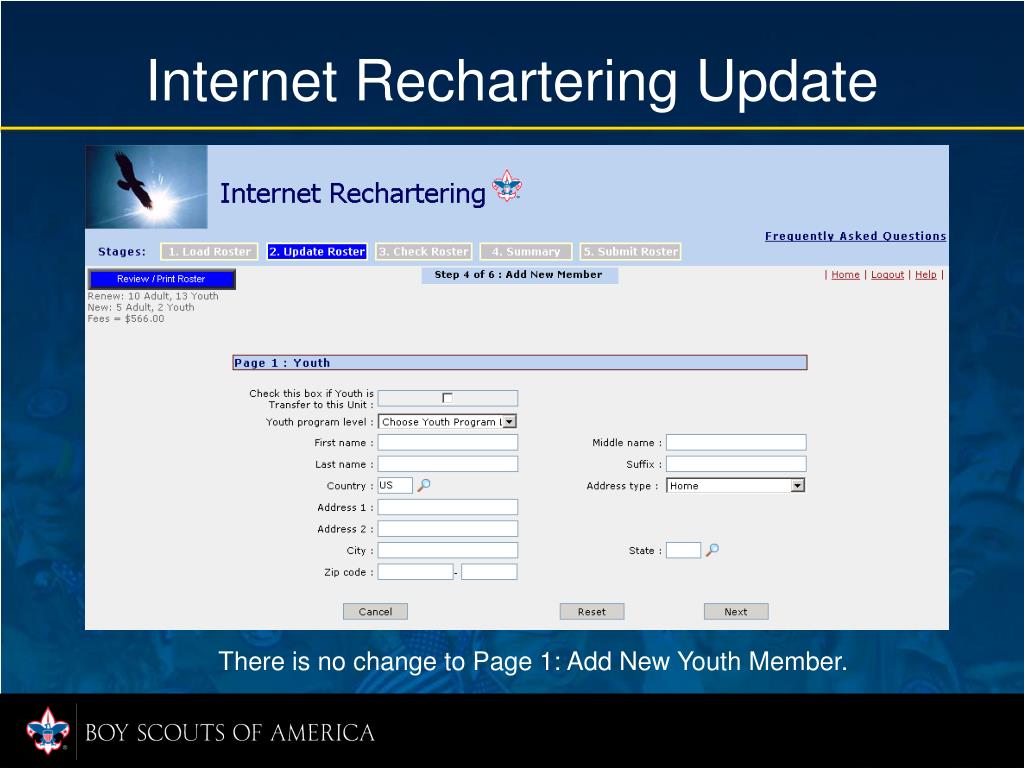
Task: Click the State lookup magnifier icon
Action: coord(712,550)
